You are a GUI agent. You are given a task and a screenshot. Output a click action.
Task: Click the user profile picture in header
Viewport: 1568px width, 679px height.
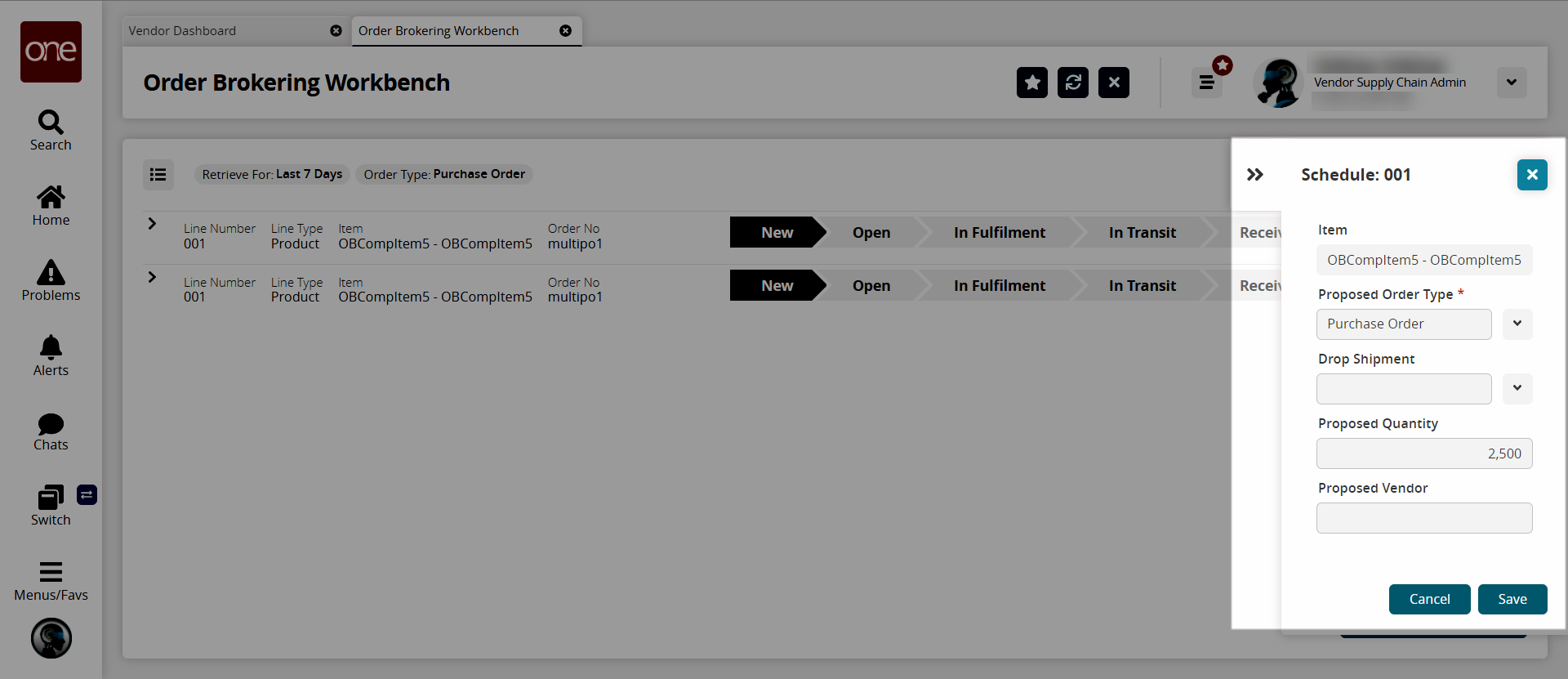click(1278, 83)
